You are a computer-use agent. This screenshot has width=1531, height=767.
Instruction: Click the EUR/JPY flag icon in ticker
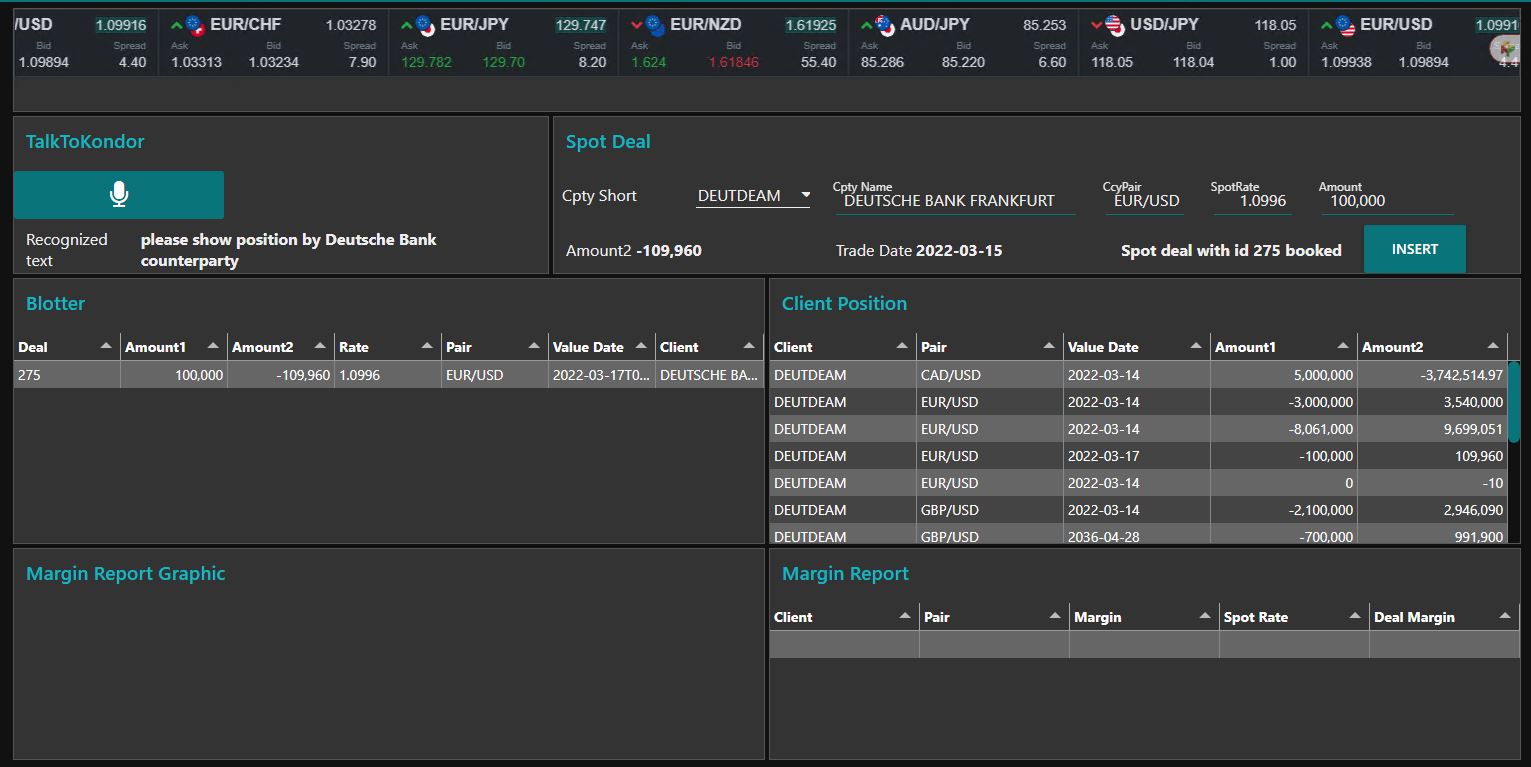(x=425, y=27)
